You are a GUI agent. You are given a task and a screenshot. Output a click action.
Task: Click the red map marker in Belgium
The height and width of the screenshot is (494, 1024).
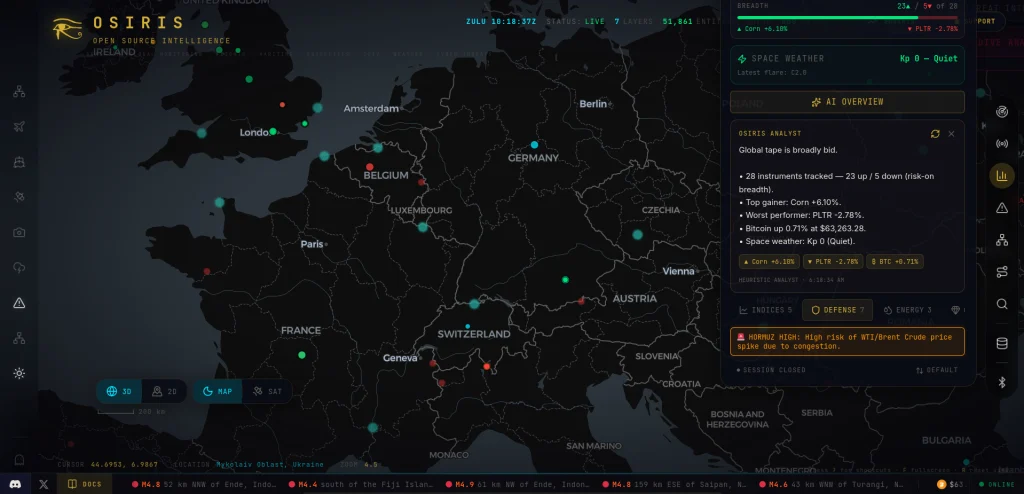[x=370, y=167]
